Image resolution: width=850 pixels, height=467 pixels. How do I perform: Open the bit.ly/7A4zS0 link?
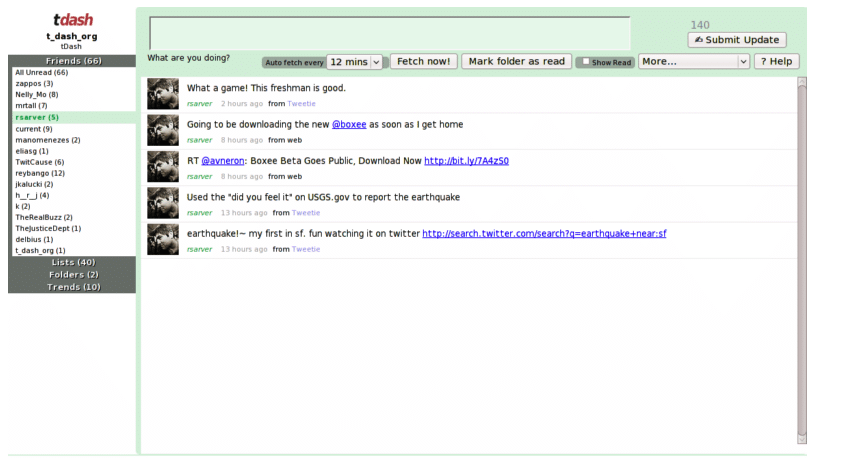pyautogui.click(x=466, y=161)
